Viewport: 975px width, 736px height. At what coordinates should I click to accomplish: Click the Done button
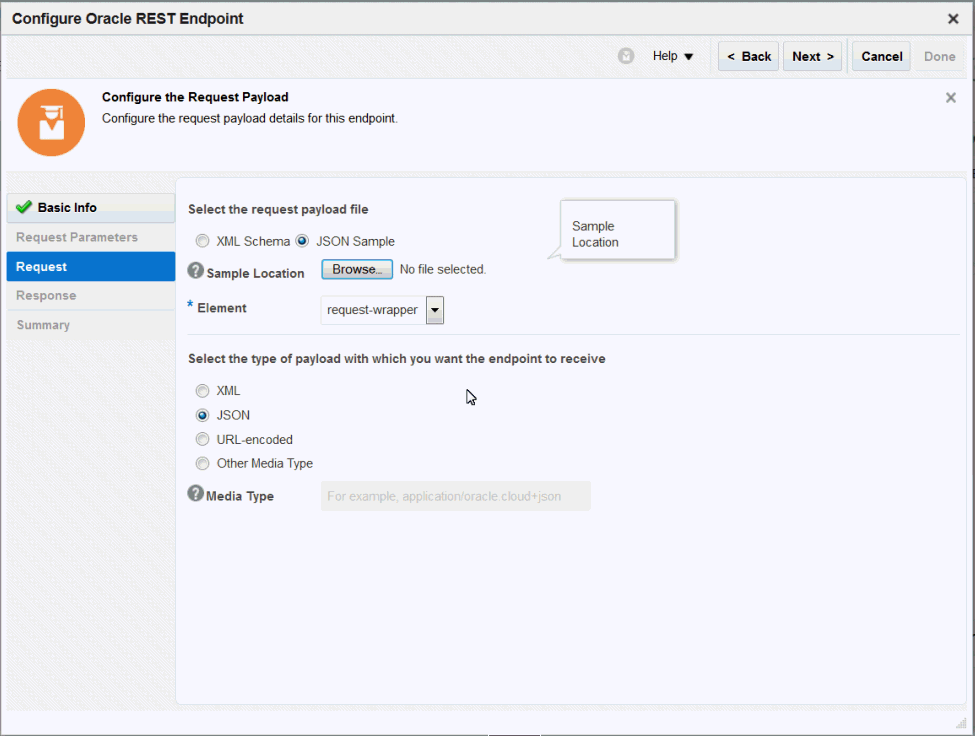coord(940,57)
